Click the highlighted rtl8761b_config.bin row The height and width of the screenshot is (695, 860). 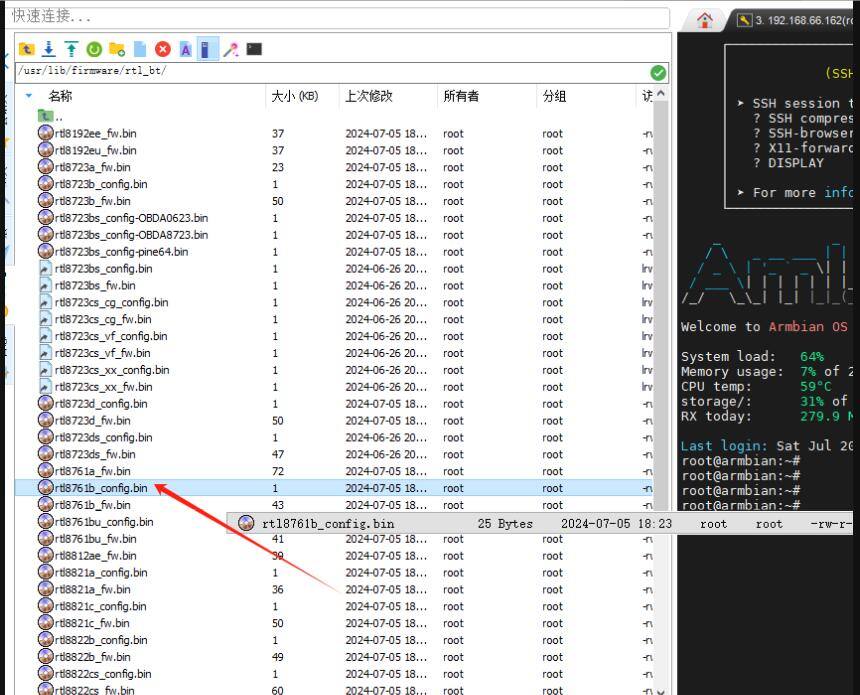[x=334, y=488]
